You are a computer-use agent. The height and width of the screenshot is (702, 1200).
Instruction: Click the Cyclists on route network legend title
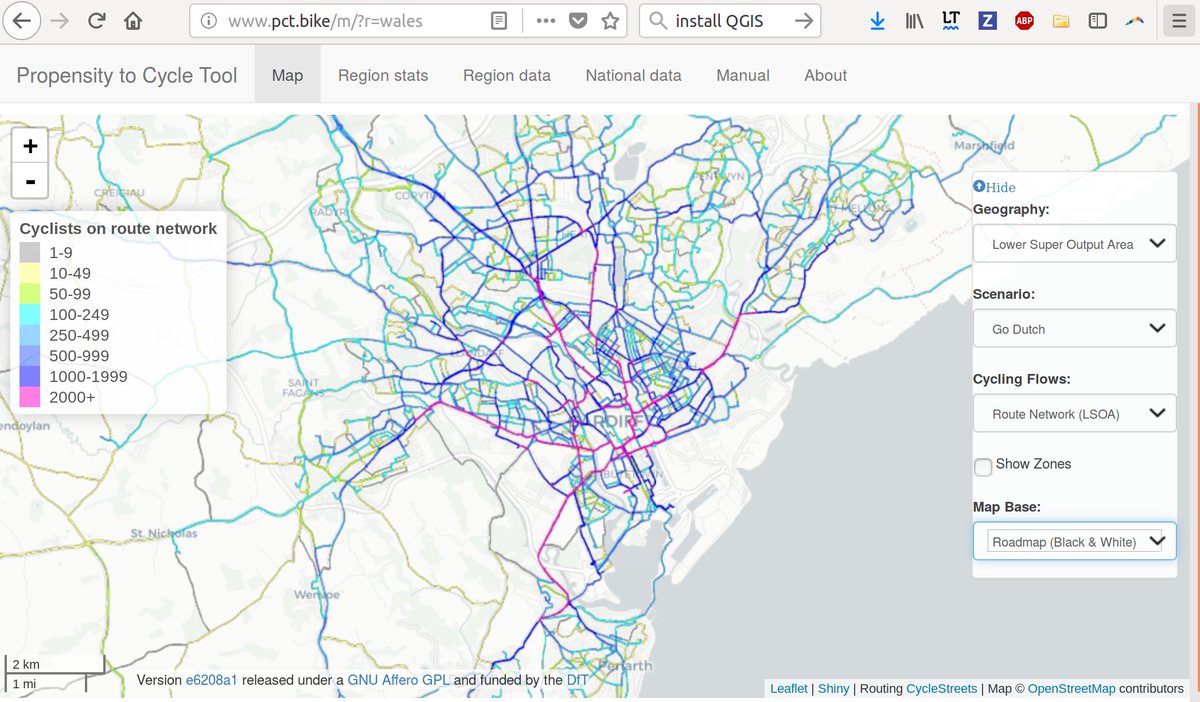[x=118, y=228]
